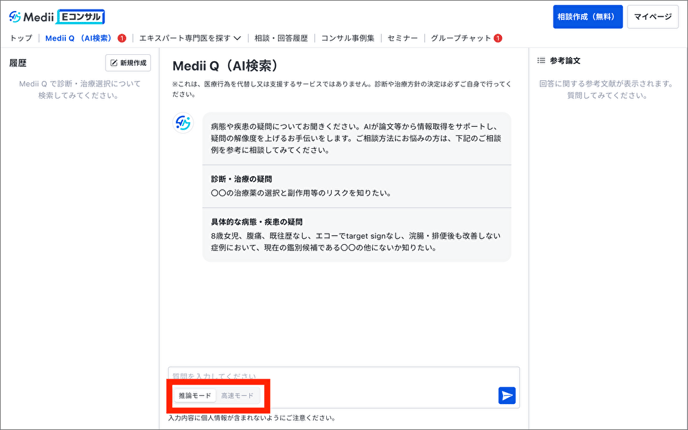Open 相談・回答履歴
Image resolution: width=688 pixels, height=430 pixels.
(x=281, y=38)
